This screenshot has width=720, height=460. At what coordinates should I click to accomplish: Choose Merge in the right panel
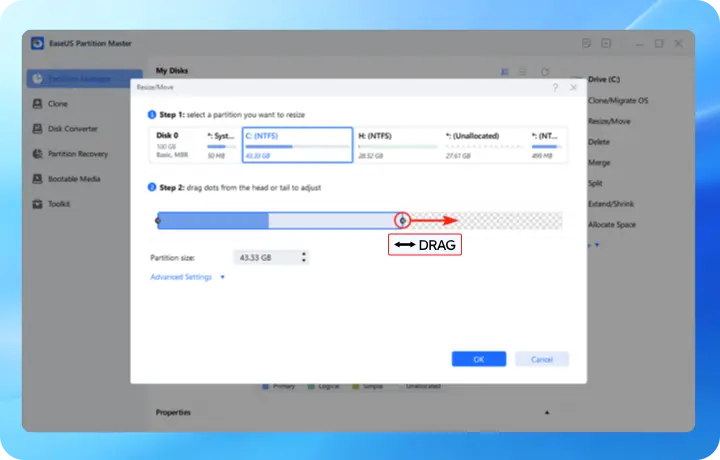[x=599, y=163]
